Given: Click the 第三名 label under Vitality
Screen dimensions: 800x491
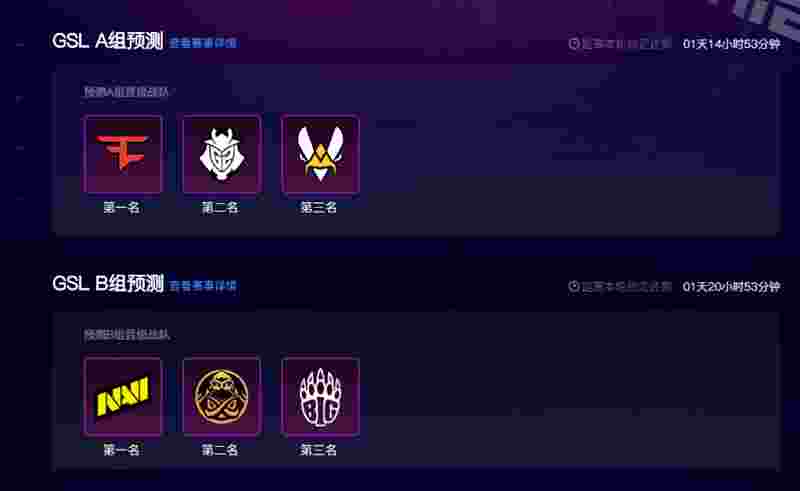Looking at the screenshot, I should pyautogui.click(x=319, y=207).
